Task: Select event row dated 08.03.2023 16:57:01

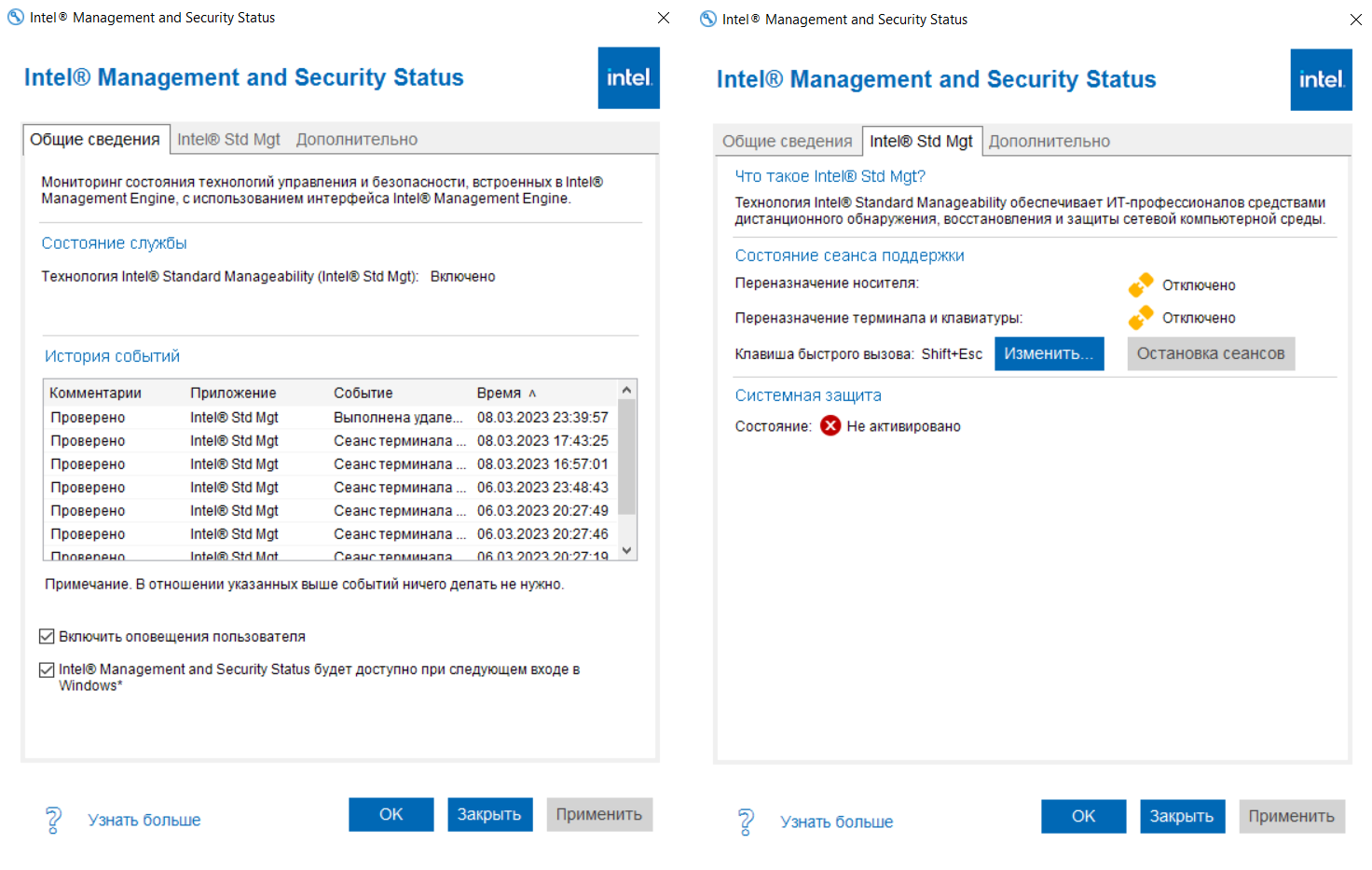Action: (x=331, y=463)
